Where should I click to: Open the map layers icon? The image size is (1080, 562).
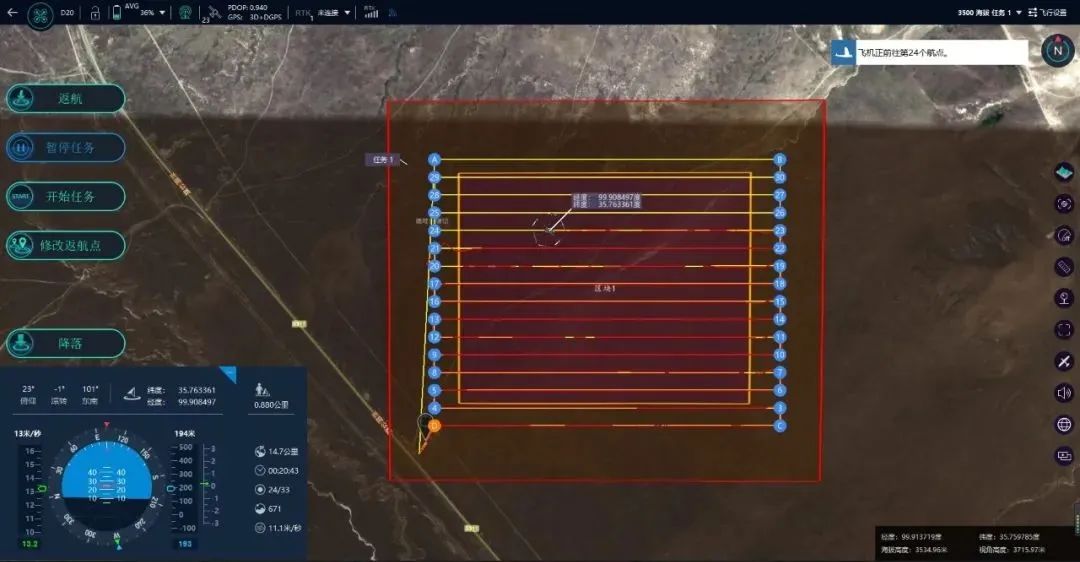click(x=1064, y=172)
